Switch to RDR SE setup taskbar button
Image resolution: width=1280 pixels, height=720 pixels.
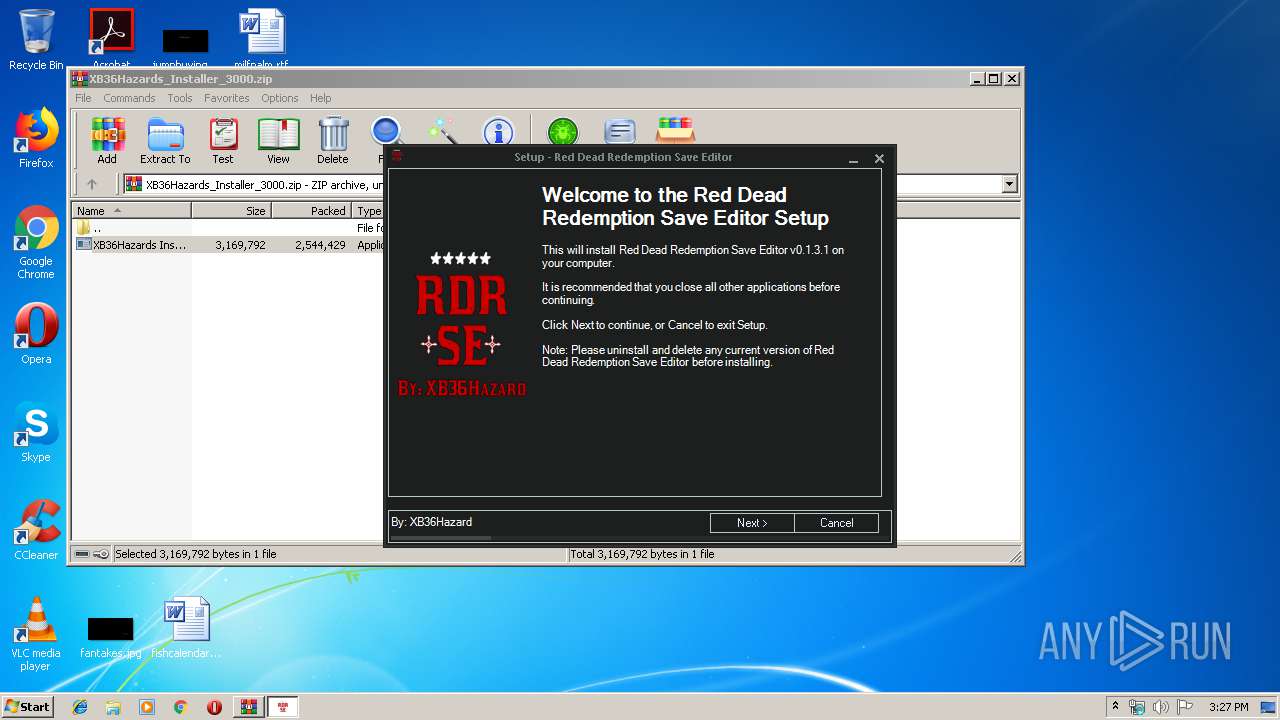[x=283, y=707]
